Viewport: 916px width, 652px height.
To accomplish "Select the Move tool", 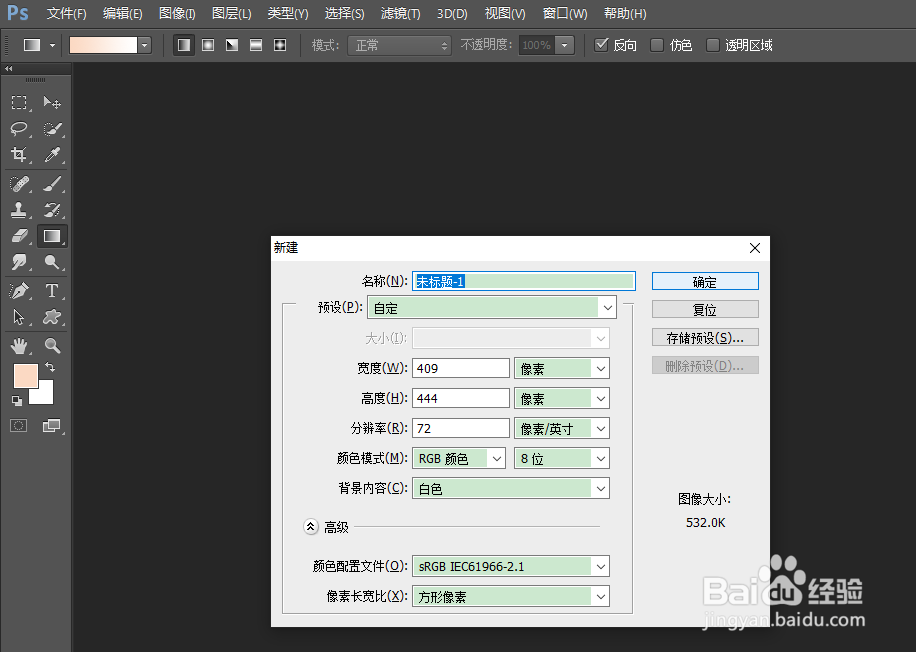I will point(52,103).
